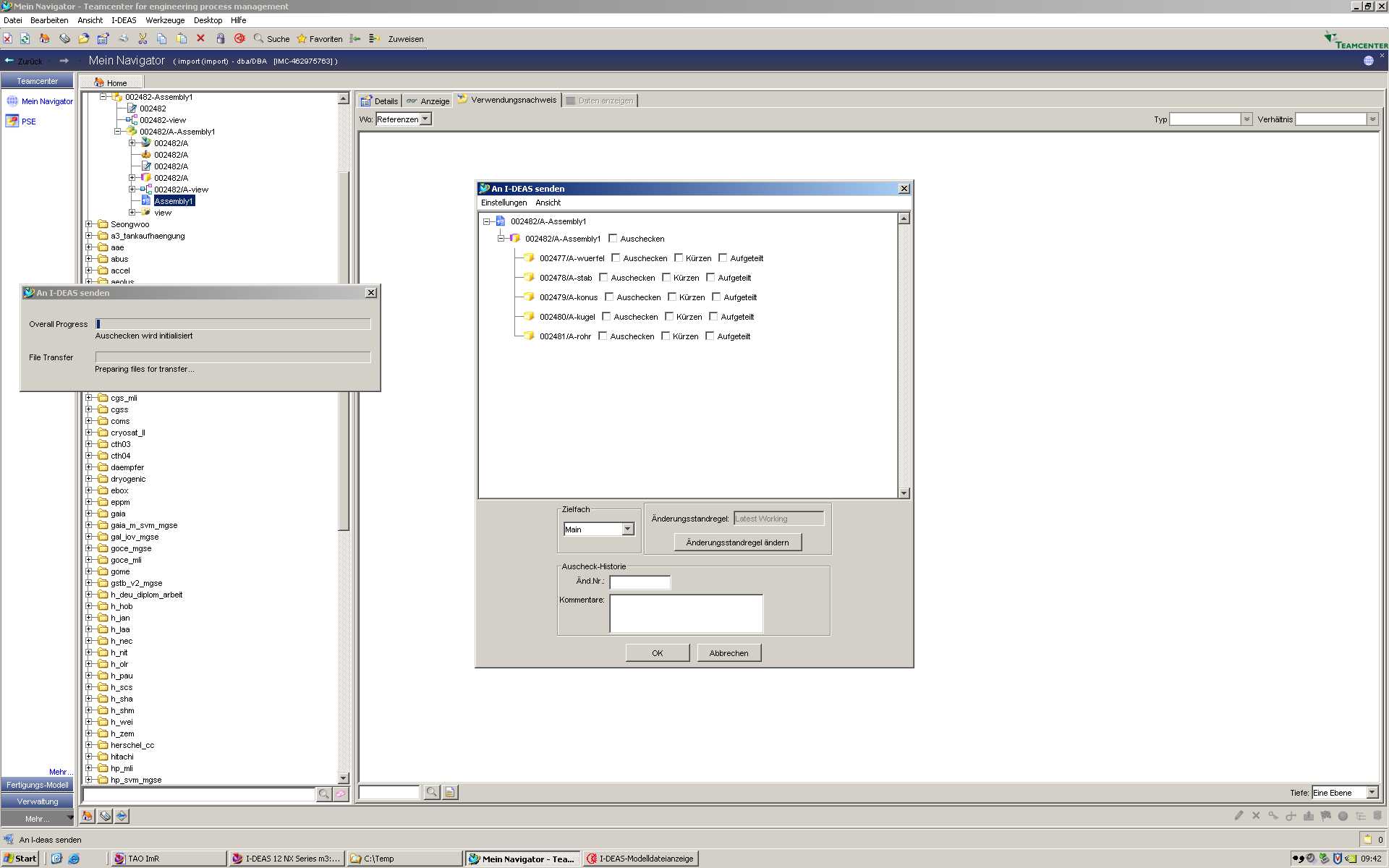Click the red X Delete icon in the toolbar
The image size is (1389, 868).
[x=200, y=39]
